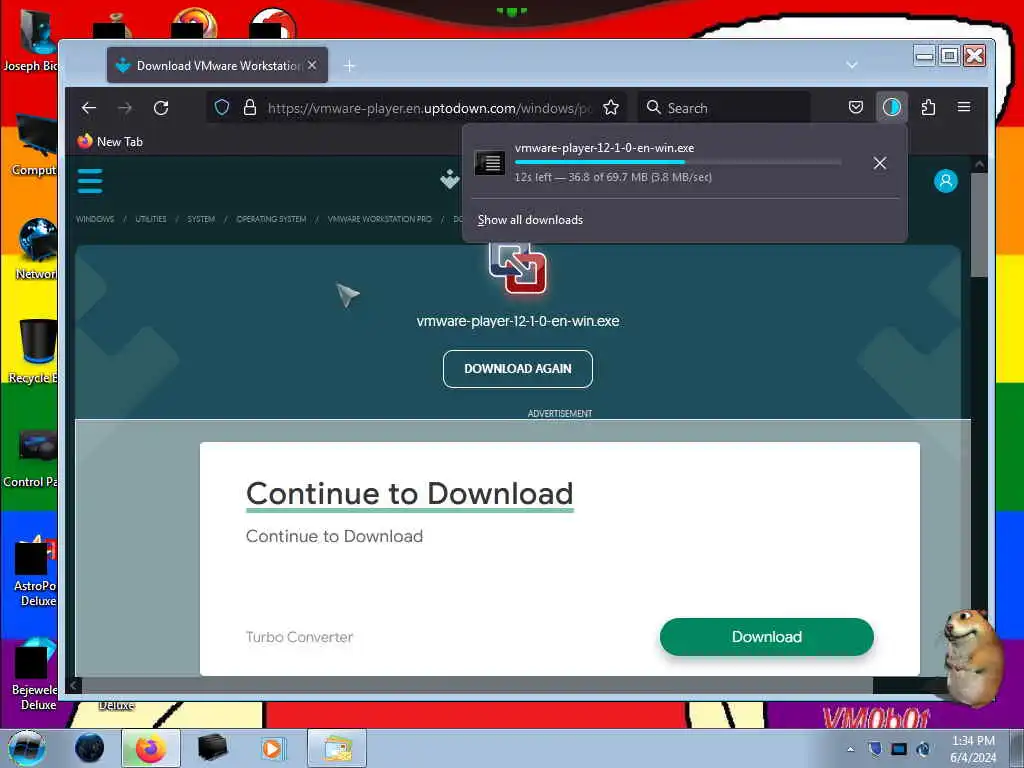Close the Download VMware Workstation tab

(312, 65)
